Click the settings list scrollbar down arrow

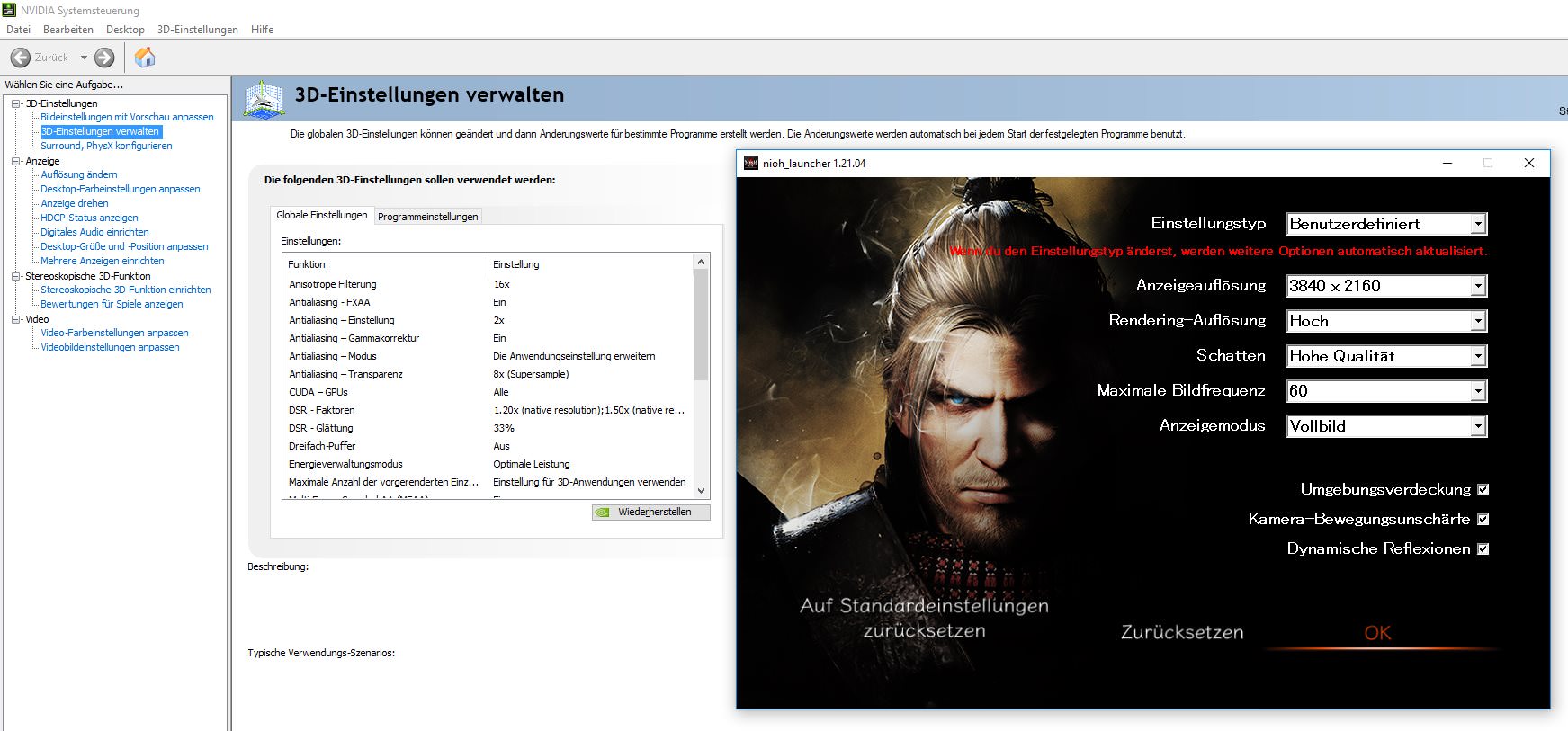pyautogui.click(x=702, y=491)
